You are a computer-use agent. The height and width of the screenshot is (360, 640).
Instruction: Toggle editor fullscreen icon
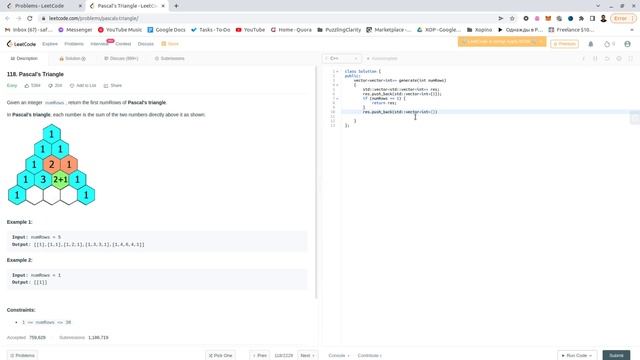click(x=631, y=59)
